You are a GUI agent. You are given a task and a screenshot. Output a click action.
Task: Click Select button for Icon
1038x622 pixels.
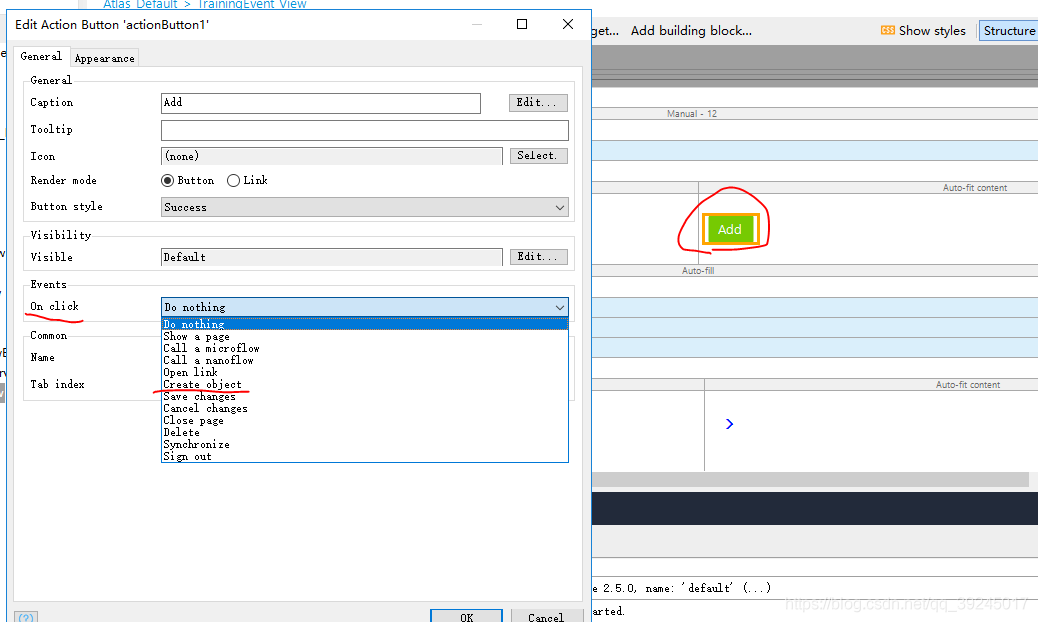pyautogui.click(x=538, y=156)
